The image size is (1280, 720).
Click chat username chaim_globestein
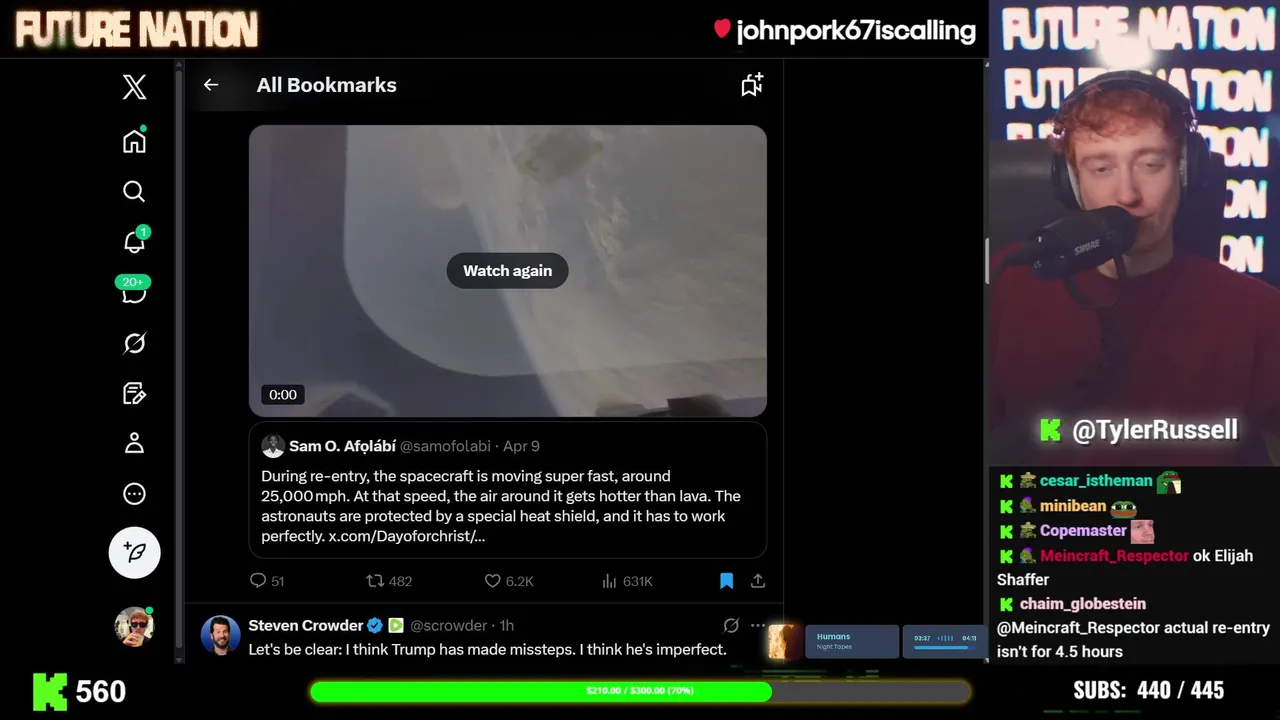[x=1083, y=604]
